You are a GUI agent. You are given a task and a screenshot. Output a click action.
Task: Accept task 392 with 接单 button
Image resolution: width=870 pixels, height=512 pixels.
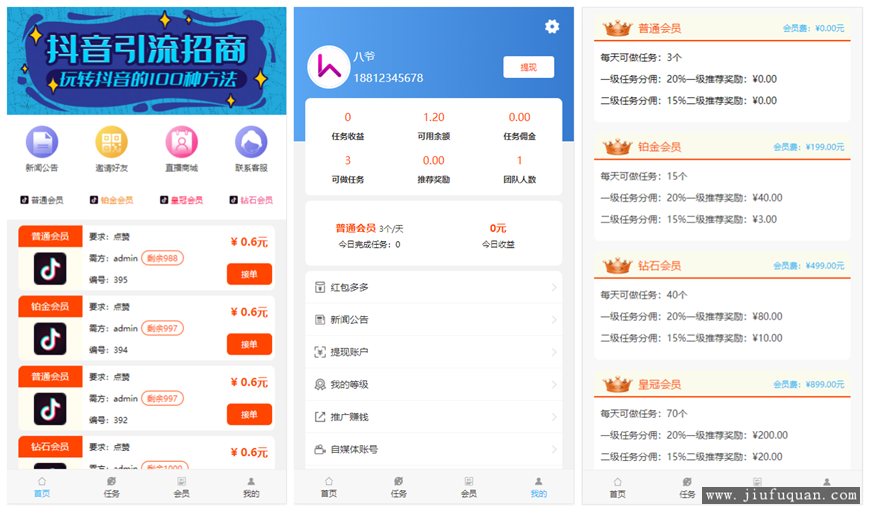coord(249,414)
